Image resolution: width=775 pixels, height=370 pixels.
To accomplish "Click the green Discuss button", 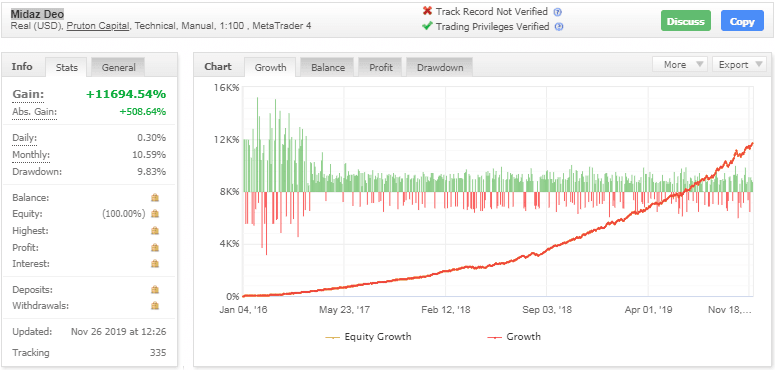I will coord(686,21).
